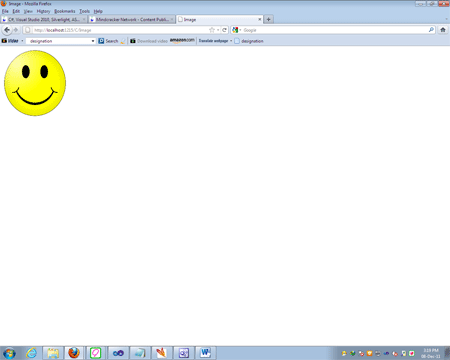Open the View menu
This screenshot has width=450, height=360.
(28, 11)
